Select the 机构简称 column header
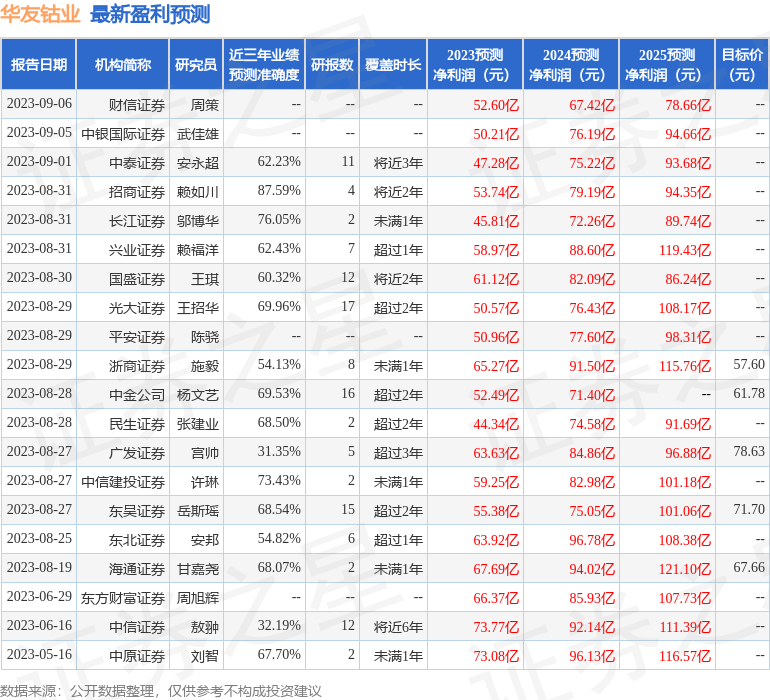770x700 pixels. (x=123, y=64)
